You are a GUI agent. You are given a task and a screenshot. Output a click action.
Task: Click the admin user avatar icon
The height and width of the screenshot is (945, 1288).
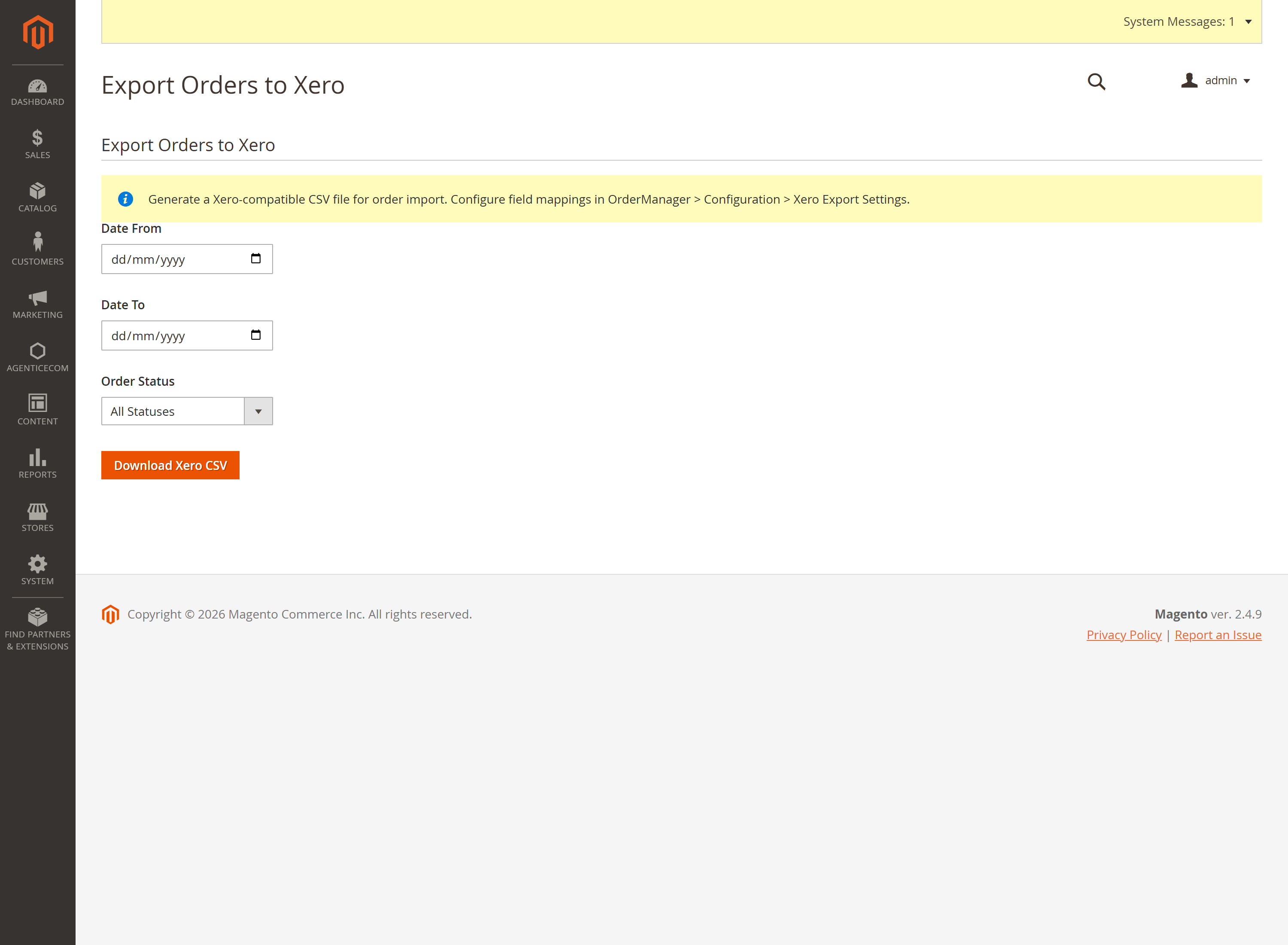[x=1189, y=81]
